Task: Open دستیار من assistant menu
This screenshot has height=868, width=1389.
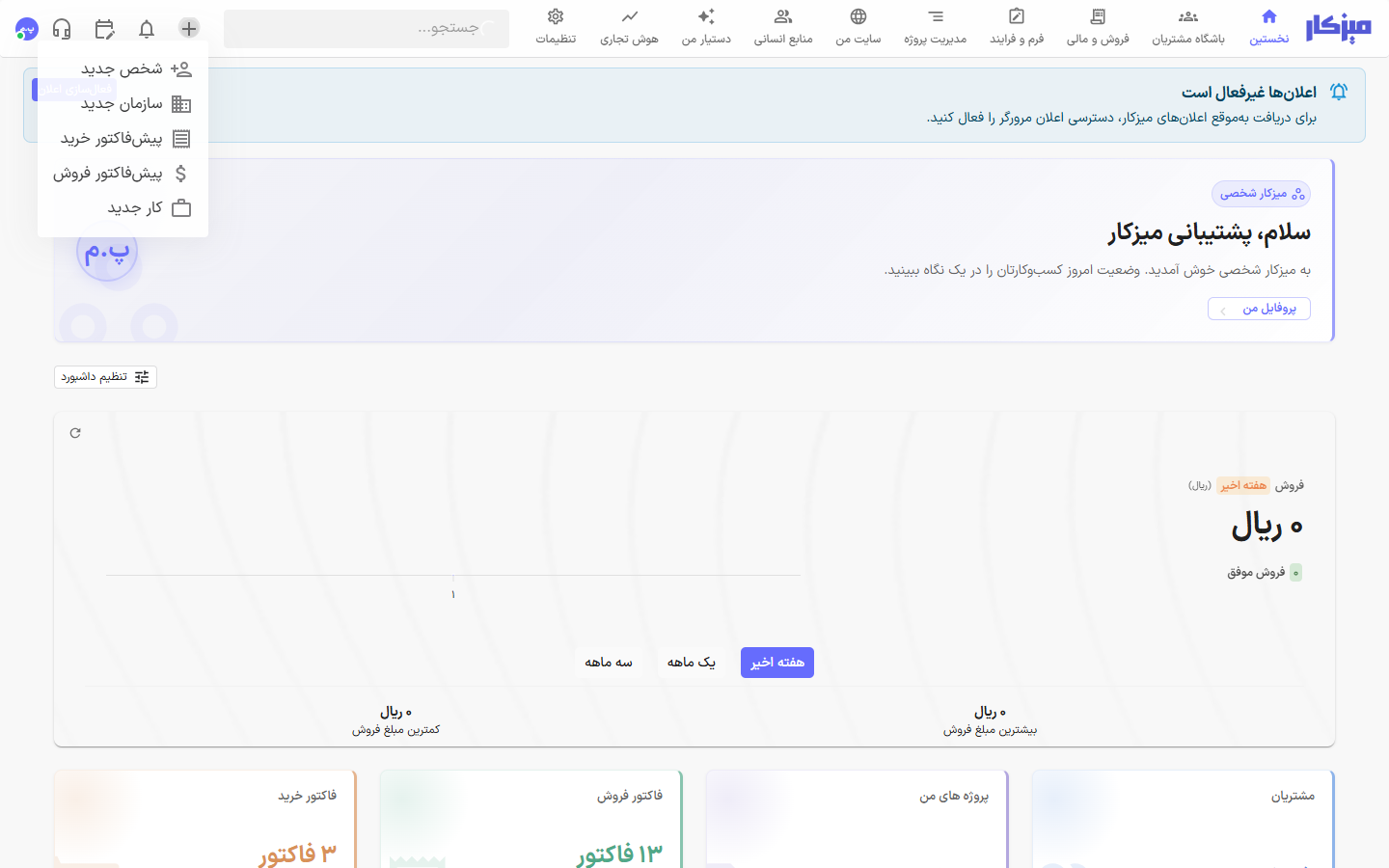Action: click(706, 28)
